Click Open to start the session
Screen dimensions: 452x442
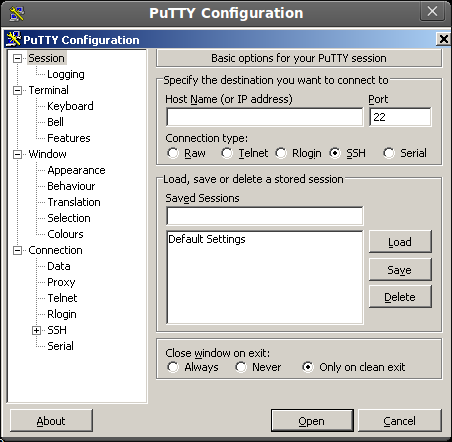coord(312,421)
